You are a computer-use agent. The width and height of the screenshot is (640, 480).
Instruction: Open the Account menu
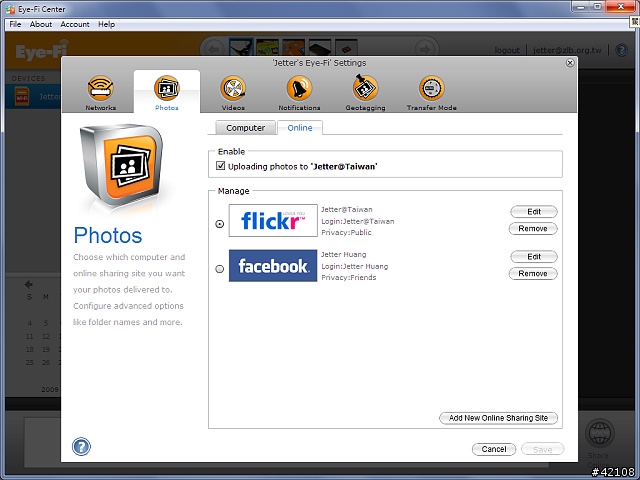(75, 24)
